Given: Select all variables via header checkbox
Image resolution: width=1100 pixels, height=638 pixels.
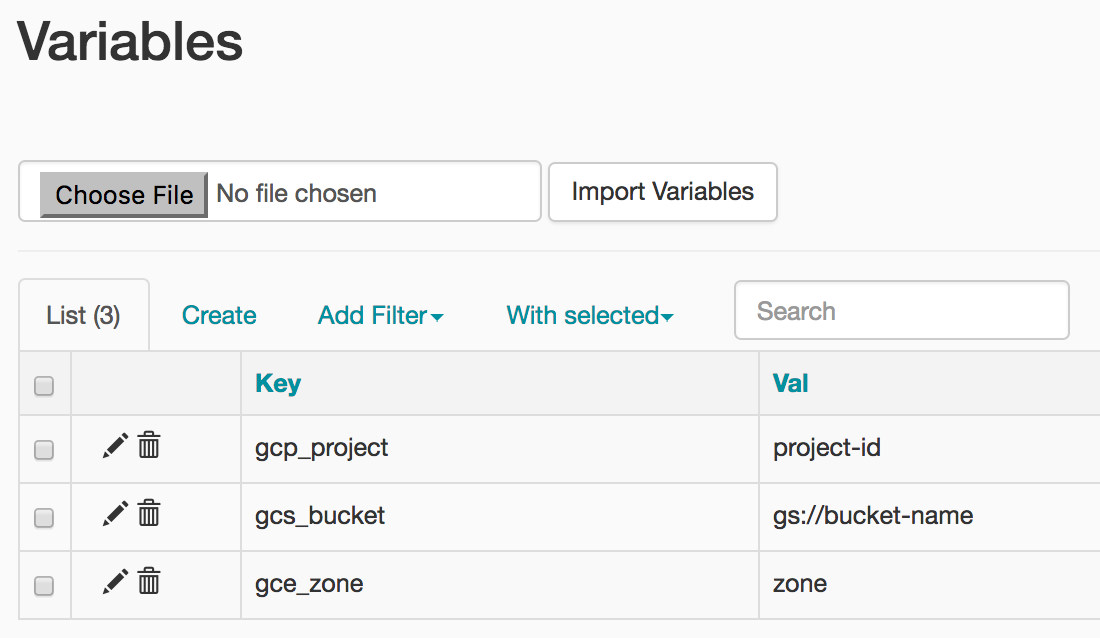Looking at the screenshot, I should 44,384.
